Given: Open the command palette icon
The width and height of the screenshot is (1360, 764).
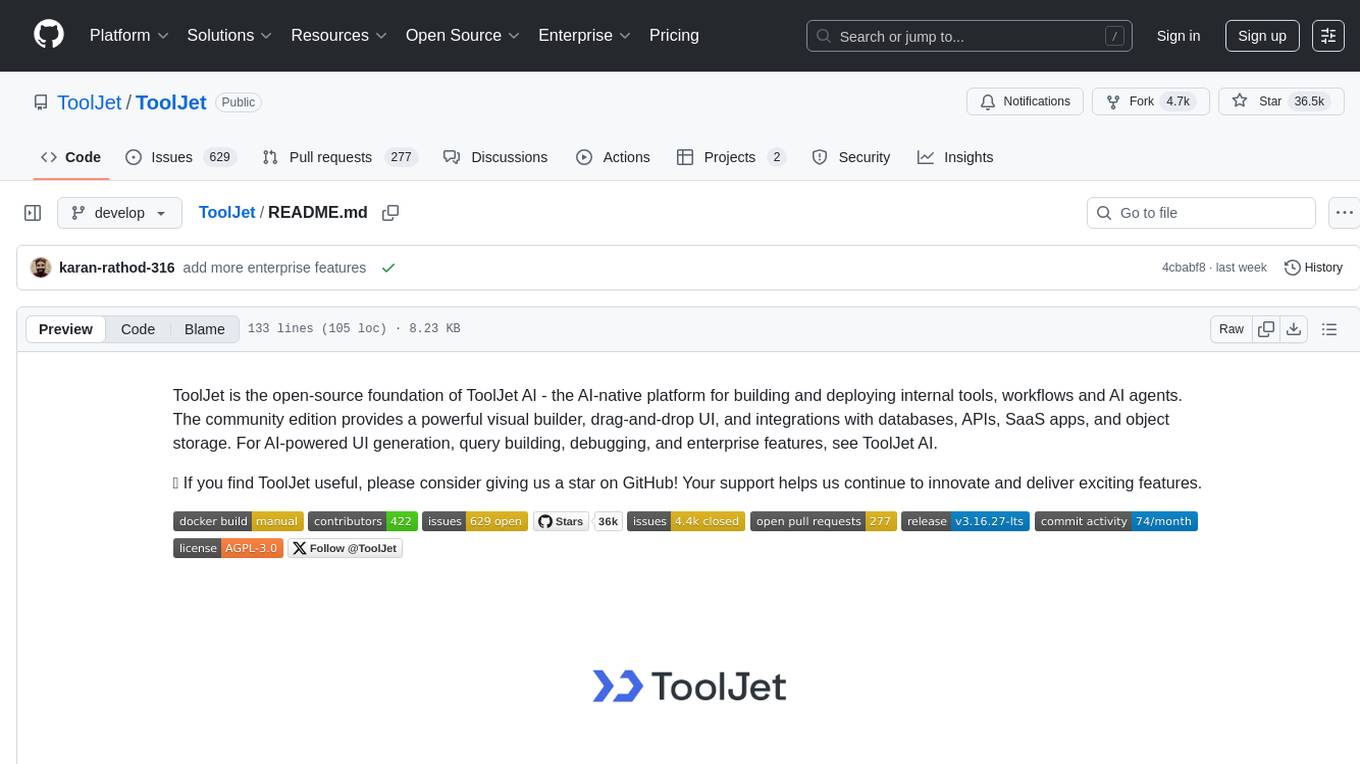Looking at the screenshot, I should click(1328, 35).
